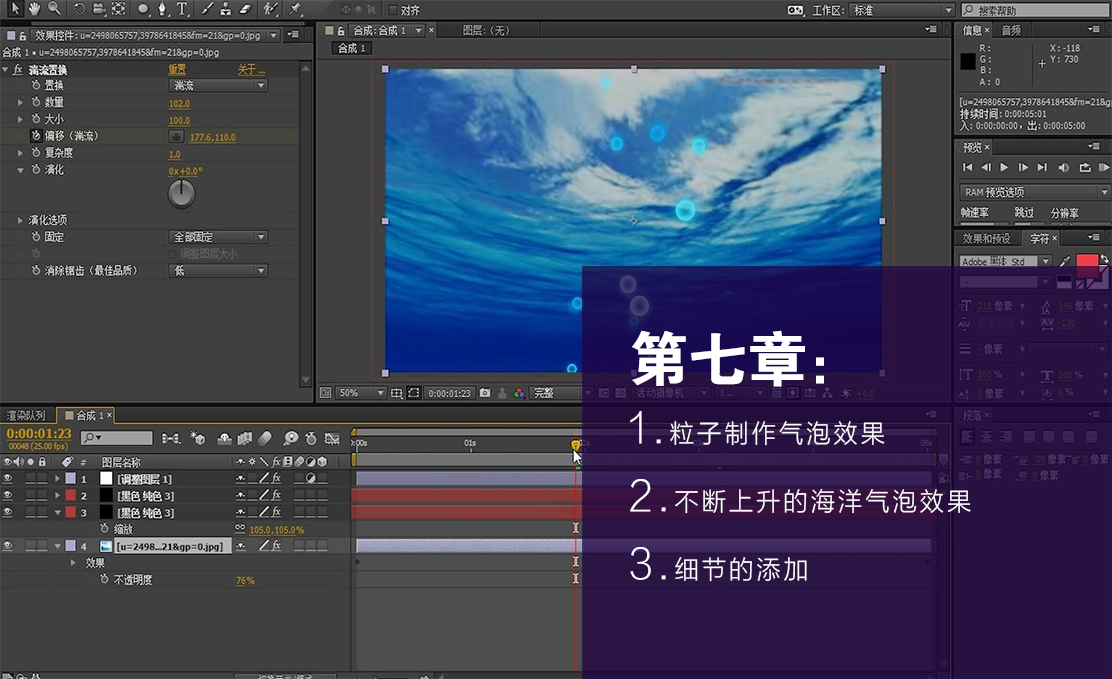Viewport: 1112px width, 679px height.
Task: Expand the 数量 property triangle
Action: click(x=21, y=102)
